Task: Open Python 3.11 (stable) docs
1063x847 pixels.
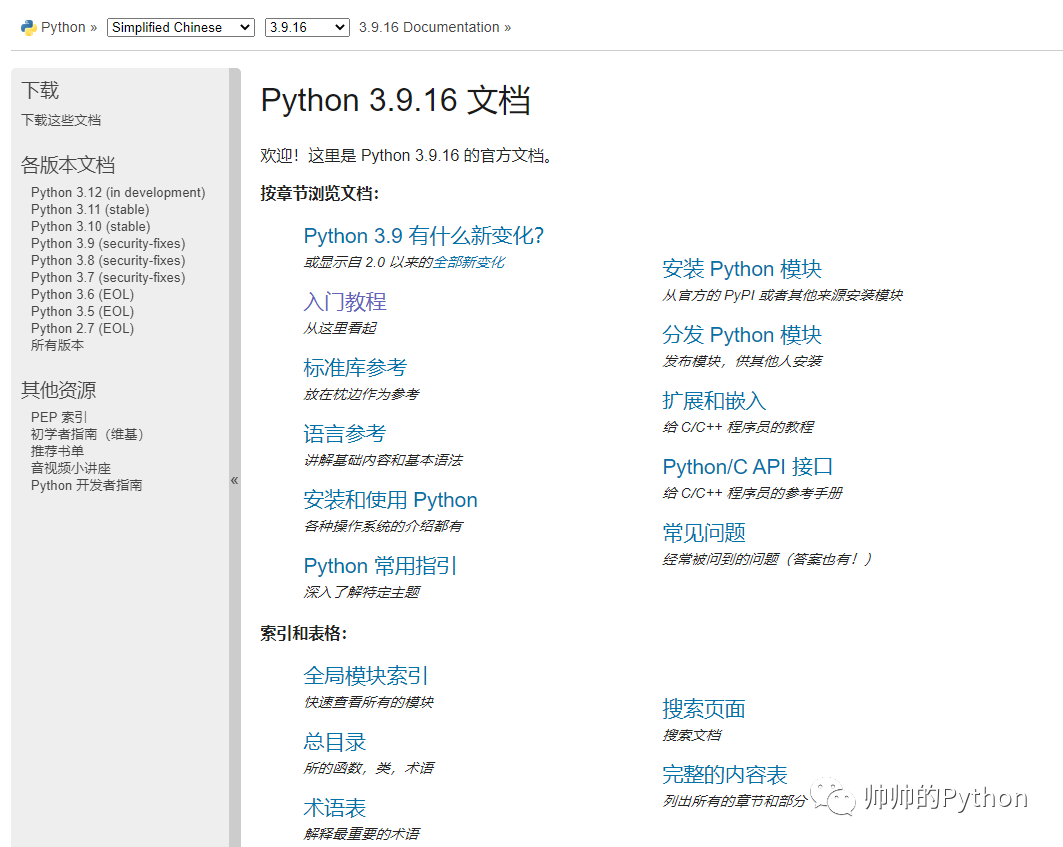Action: tap(90, 210)
